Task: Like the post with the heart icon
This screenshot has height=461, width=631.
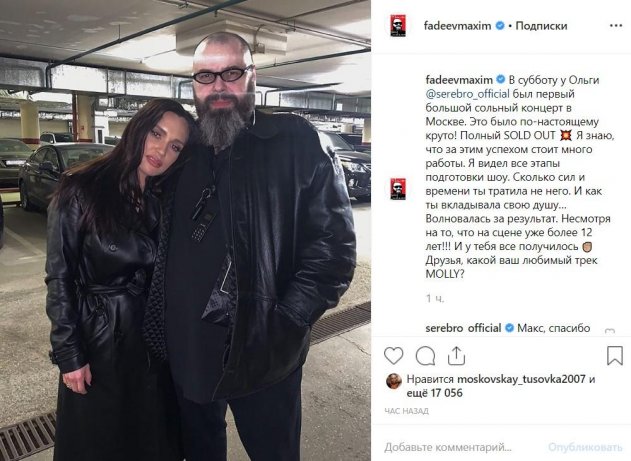Action: point(393,356)
